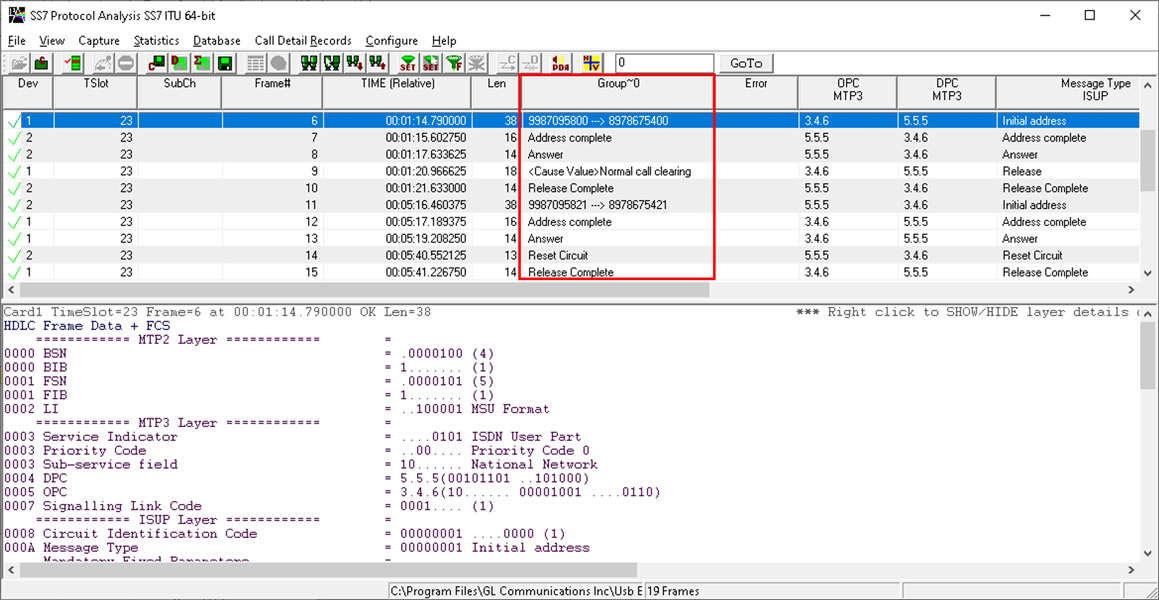Click the file path in the status bar
Screen dimensions: 1159x600
(x=516, y=591)
